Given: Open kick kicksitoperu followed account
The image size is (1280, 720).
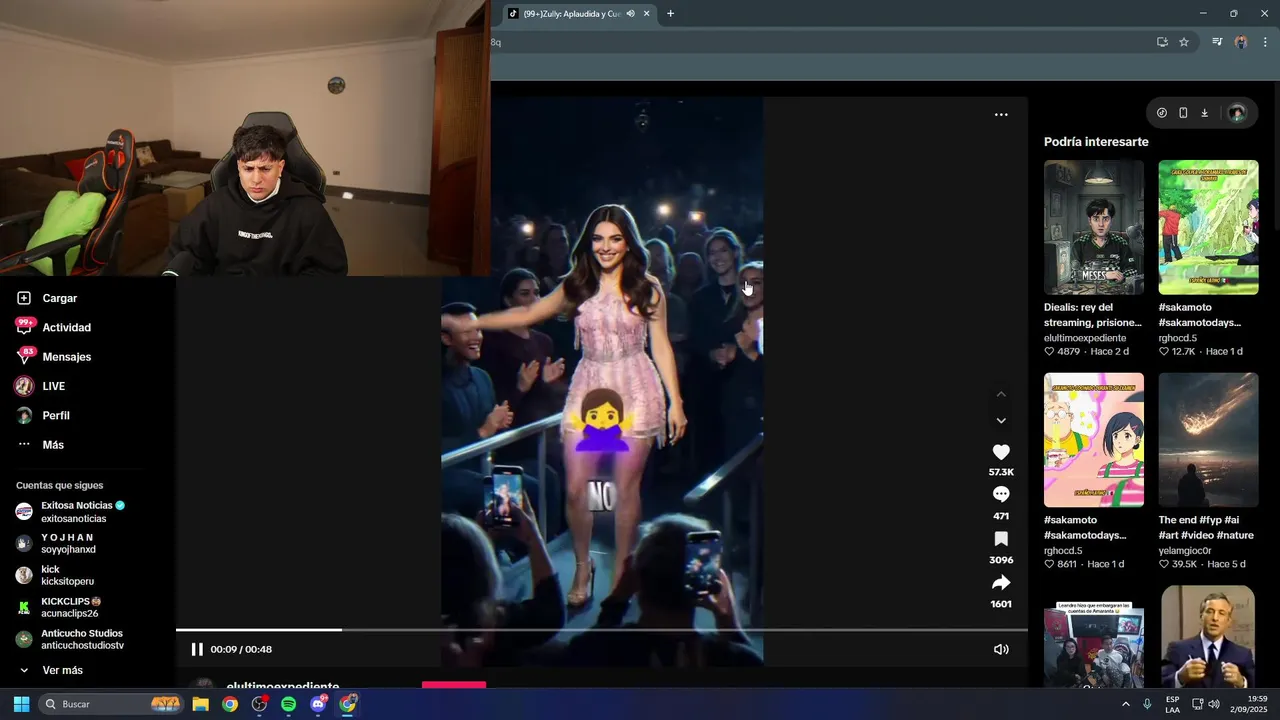Looking at the screenshot, I should tap(54, 575).
